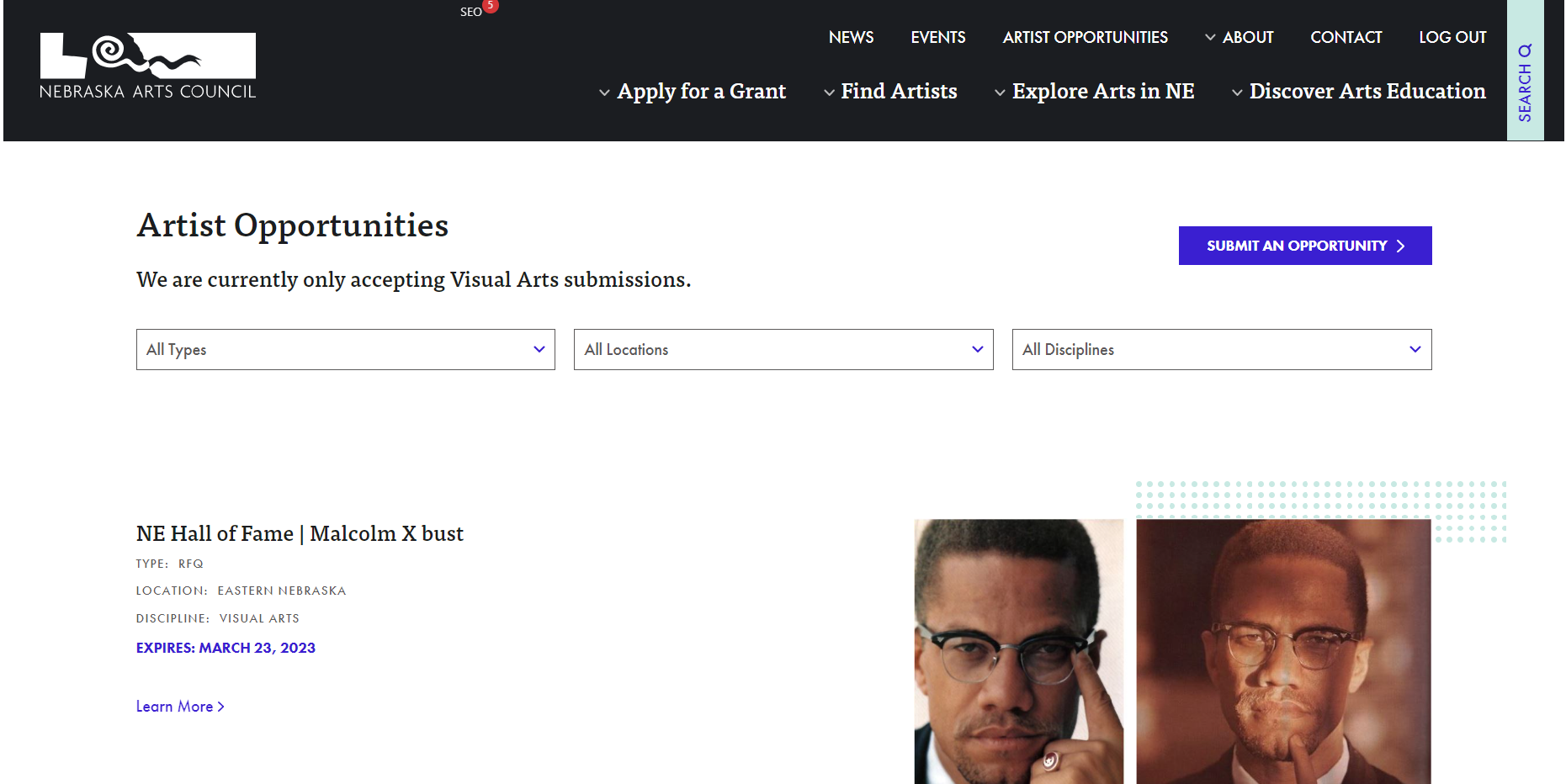This screenshot has height=784, width=1566.
Task: Click the Eastern Nebraska location text
Action: (282, 591)
